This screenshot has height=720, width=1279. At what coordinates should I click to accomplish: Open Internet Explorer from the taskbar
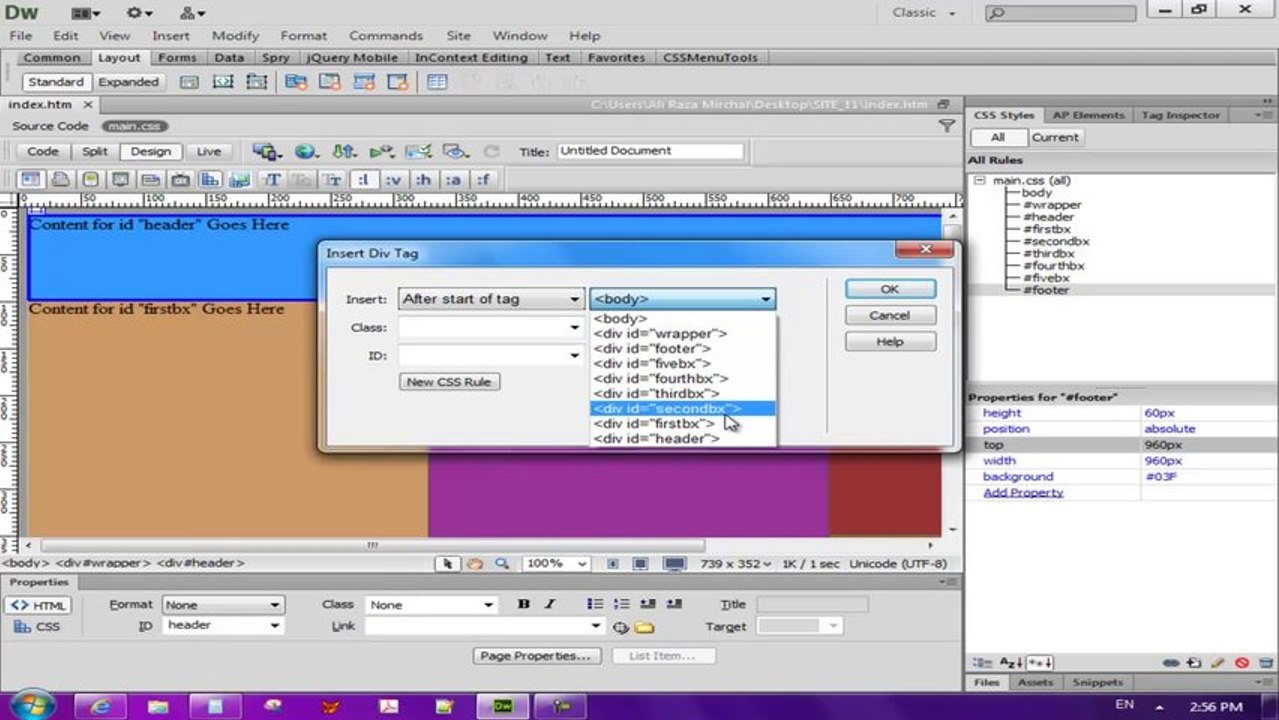(101, 706)
